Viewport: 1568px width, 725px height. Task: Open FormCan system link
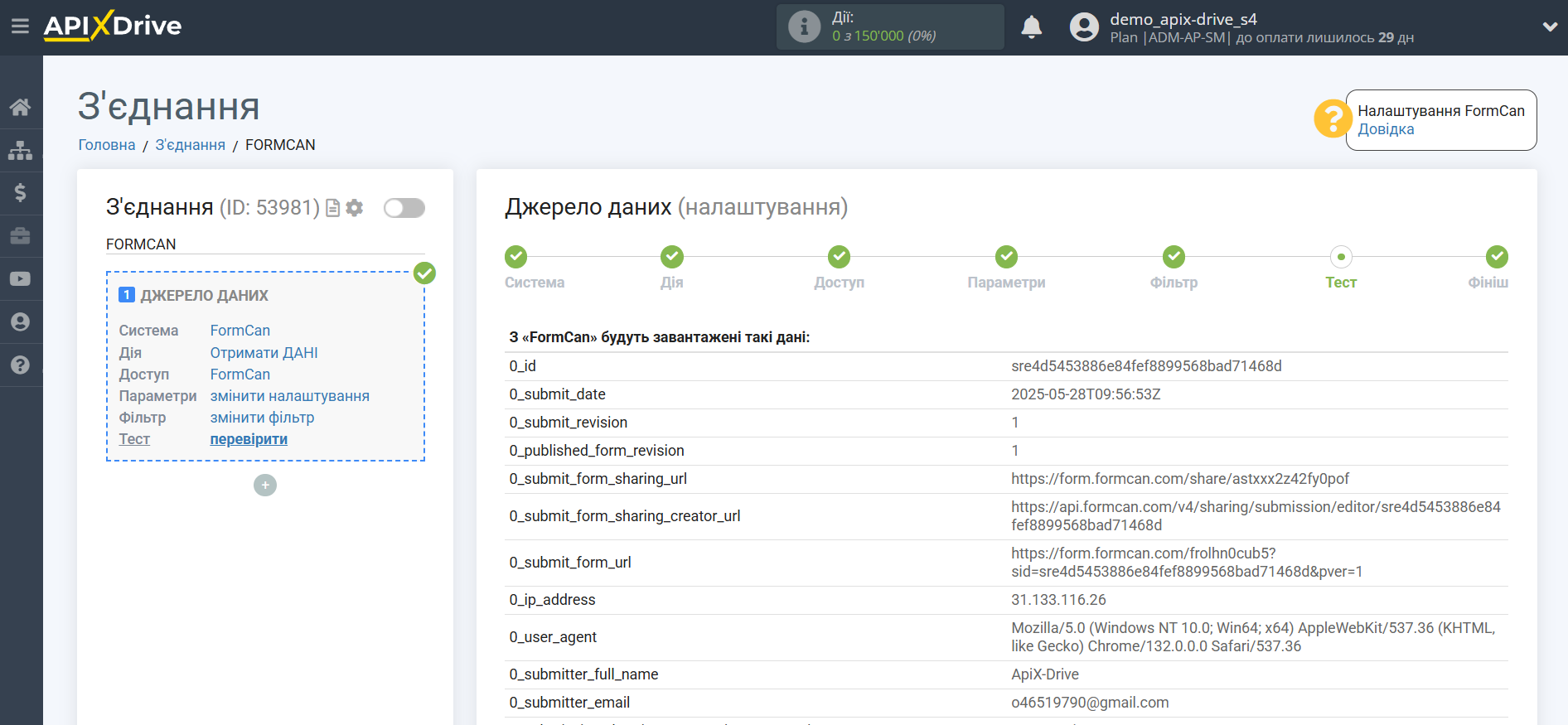coord(240,331)
